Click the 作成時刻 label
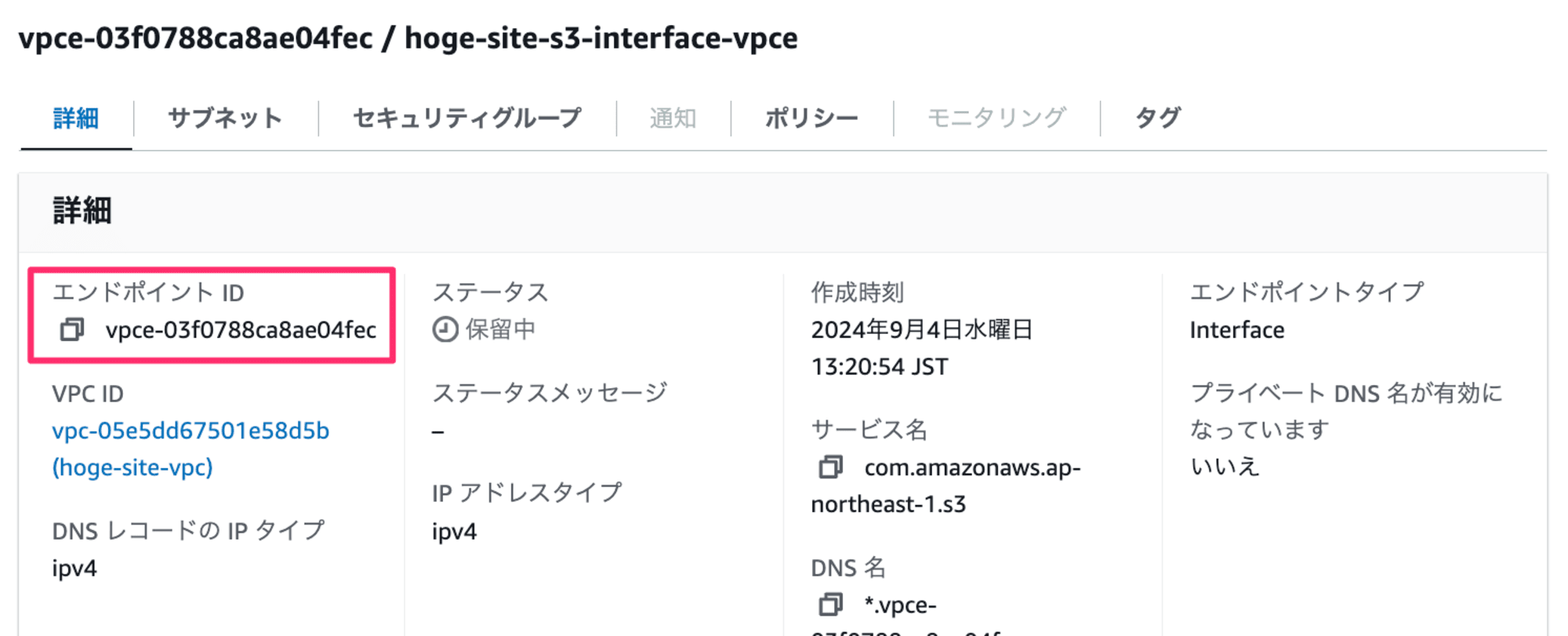 [x=858, y=292]
